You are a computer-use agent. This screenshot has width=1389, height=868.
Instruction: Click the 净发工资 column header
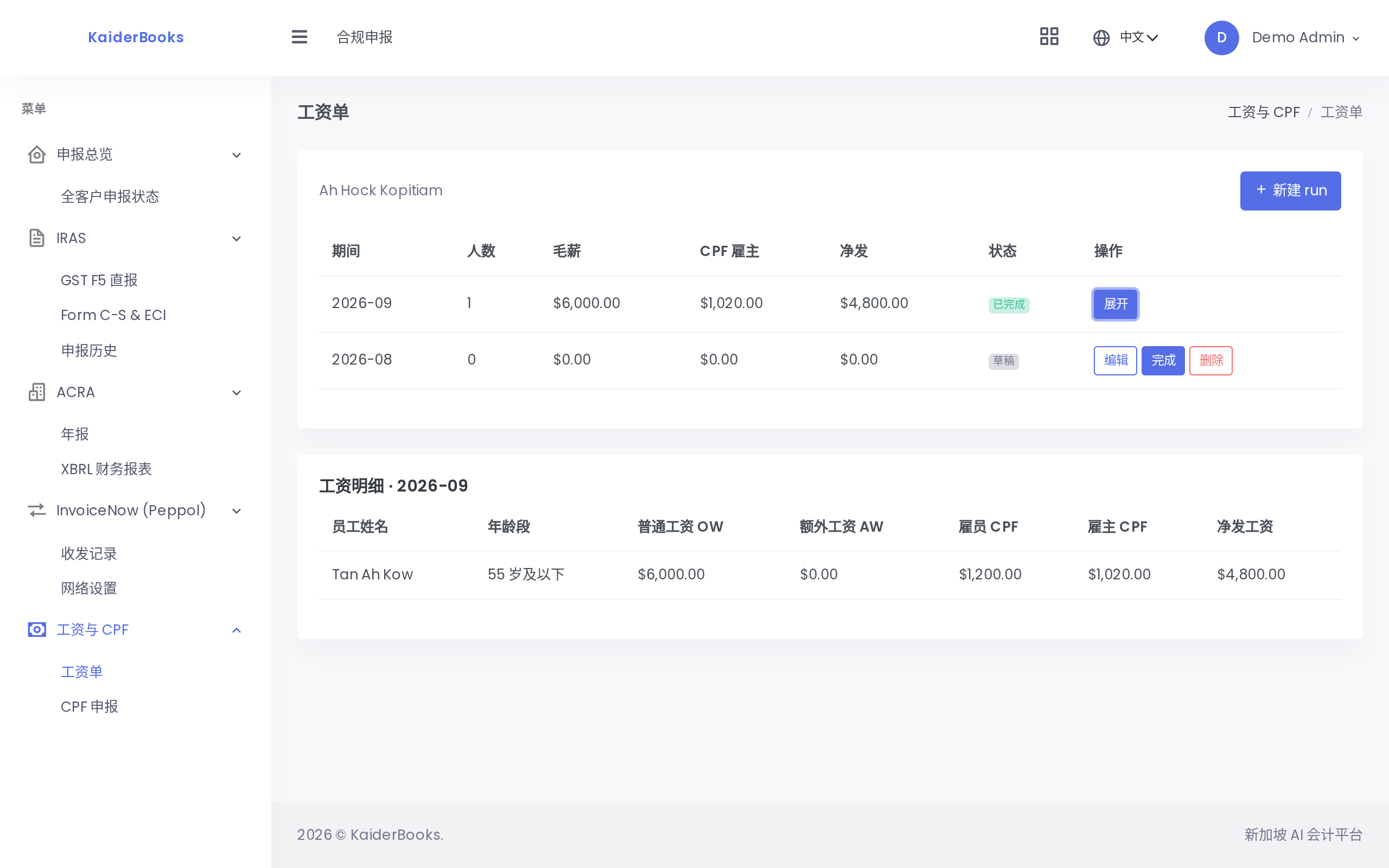pos(1245,527)
